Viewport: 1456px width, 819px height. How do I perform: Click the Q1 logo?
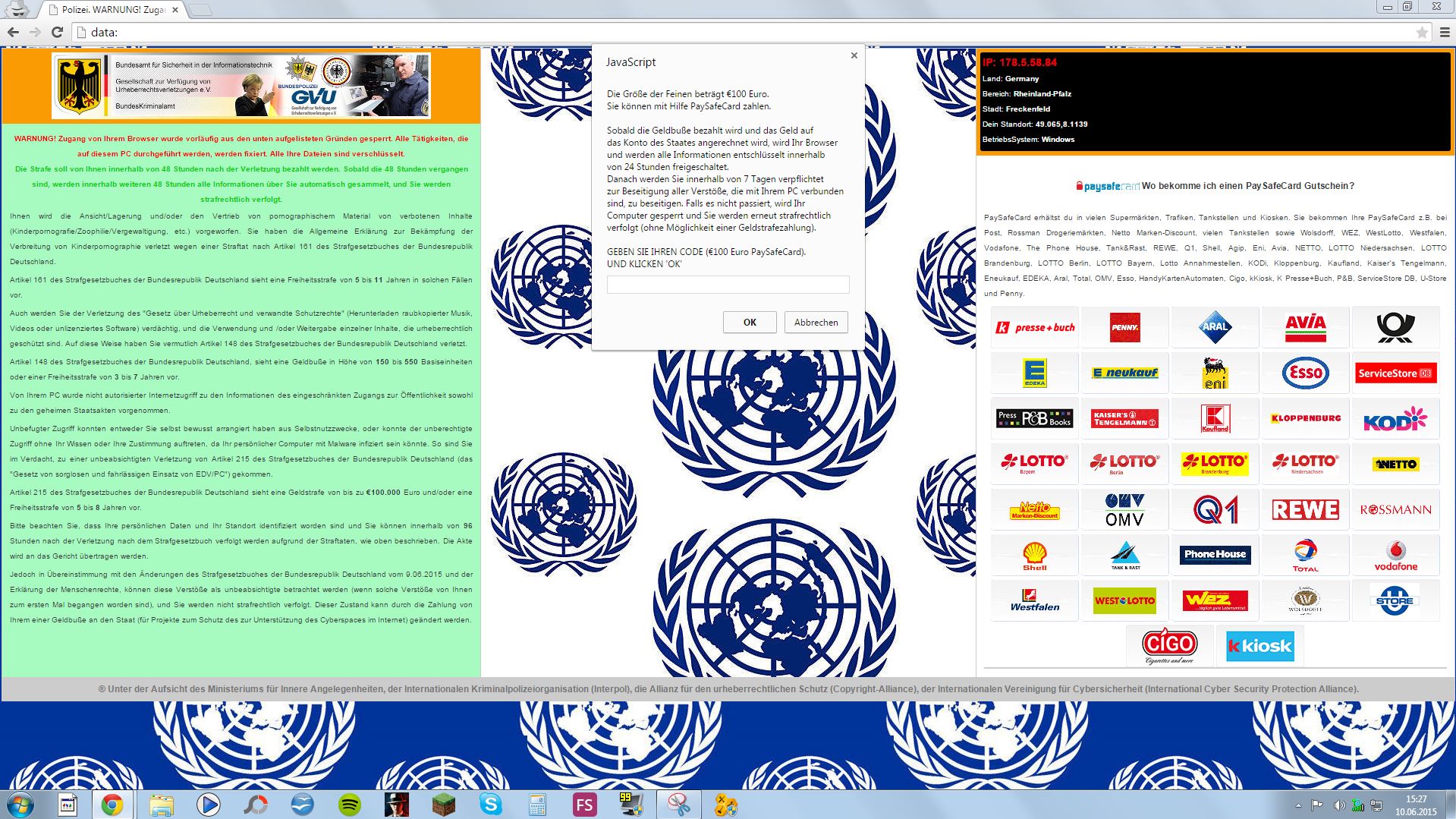1215,509
